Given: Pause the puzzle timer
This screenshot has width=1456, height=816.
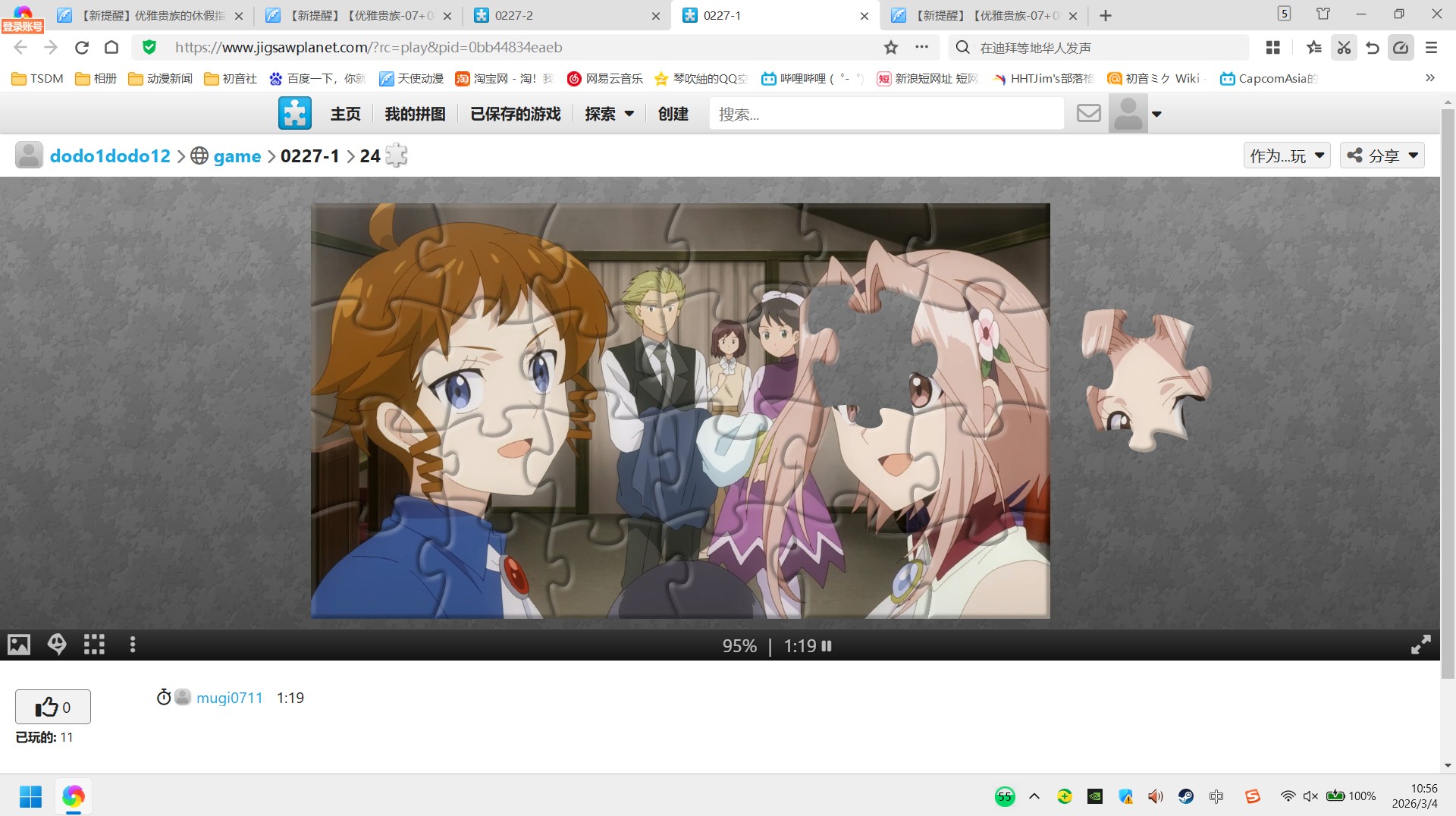Looking at the screenshot, I should coord(827,646).
